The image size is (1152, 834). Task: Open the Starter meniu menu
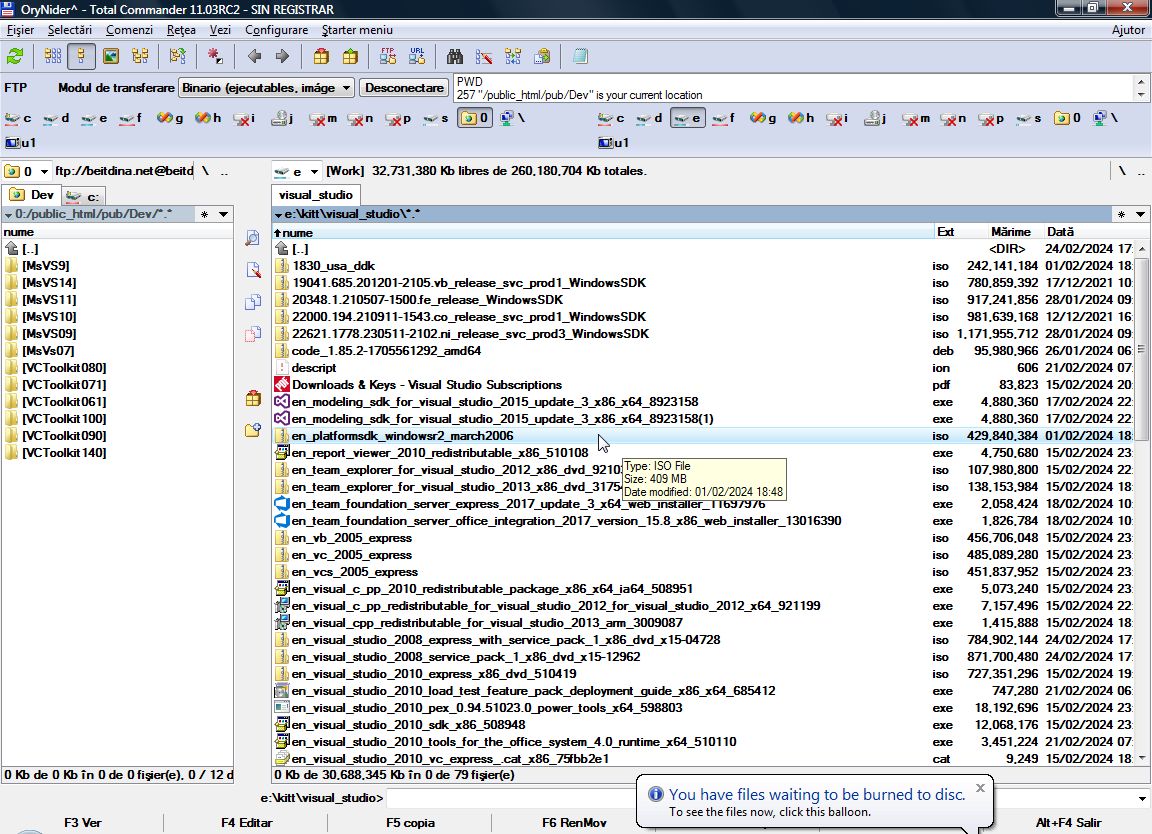[357, 30]
